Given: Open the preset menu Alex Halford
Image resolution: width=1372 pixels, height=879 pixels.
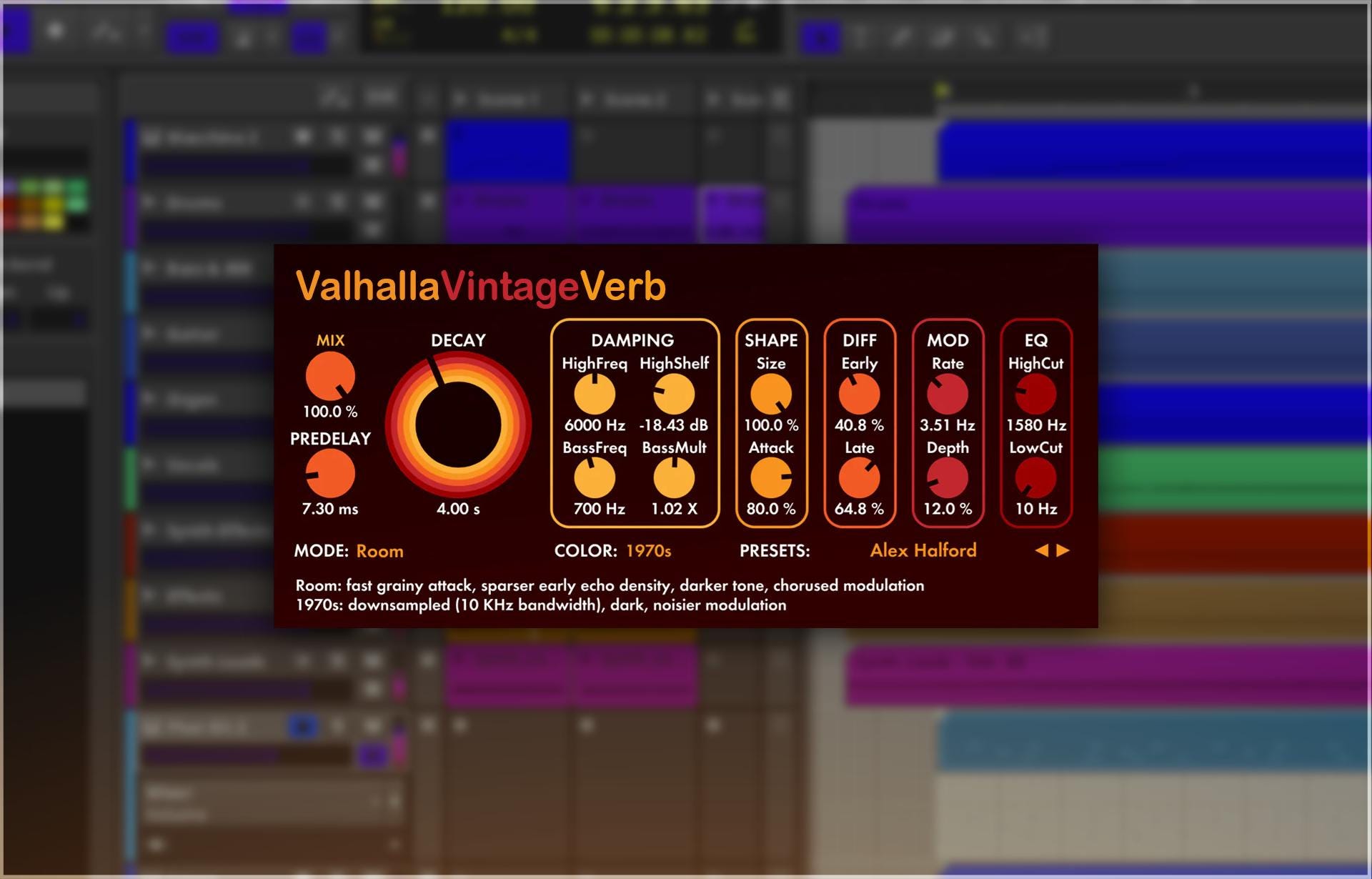Looking at the screenshot, I should (923, 550).
